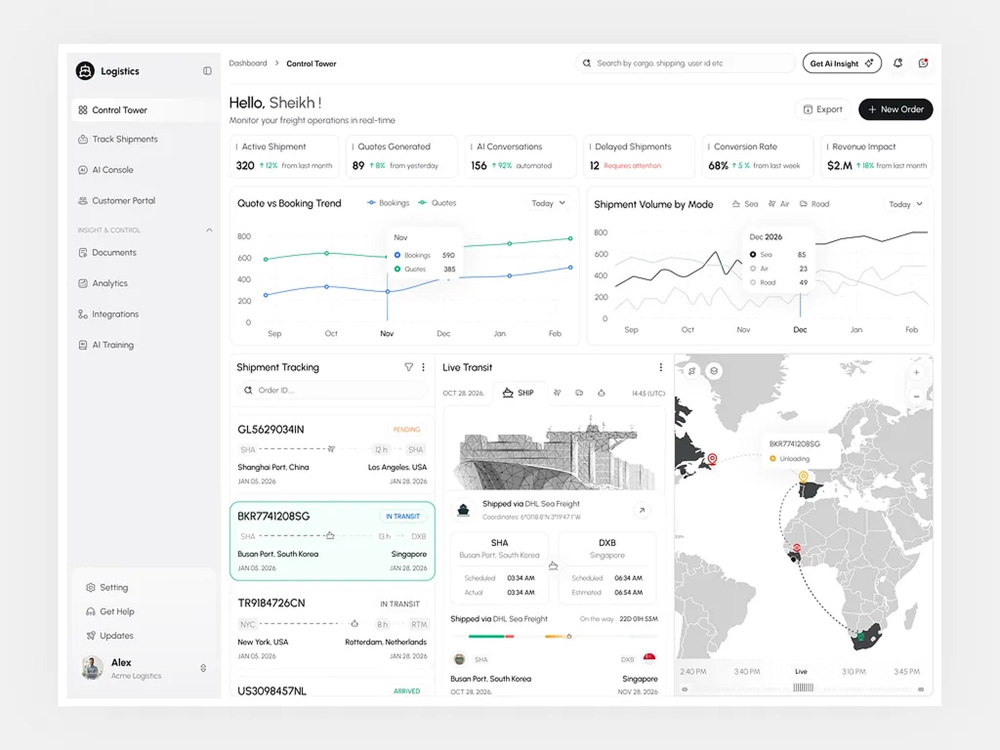Expand the Alex account switcher

(x=203, y=668)
